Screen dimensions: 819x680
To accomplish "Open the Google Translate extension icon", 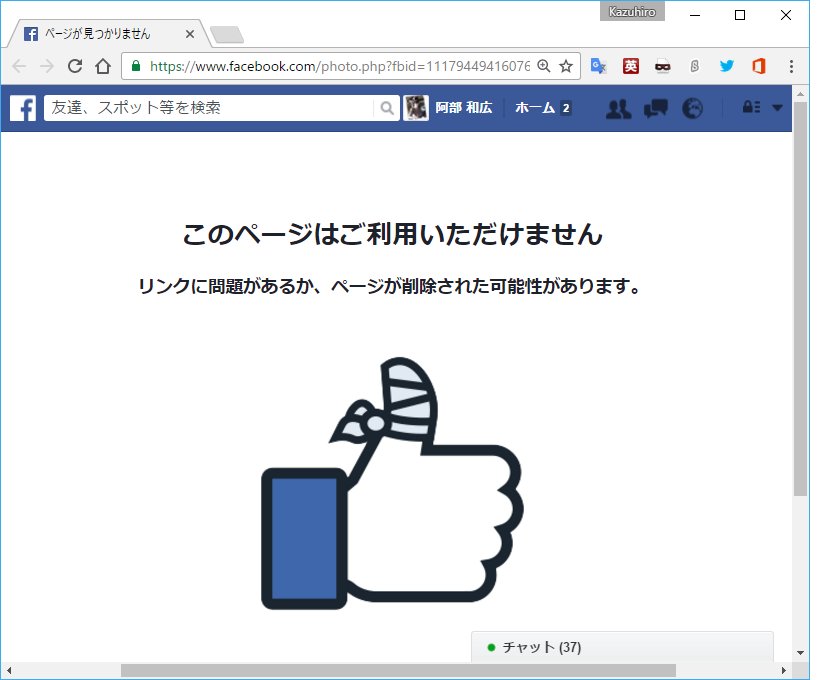I will click(x=598, y=66).
